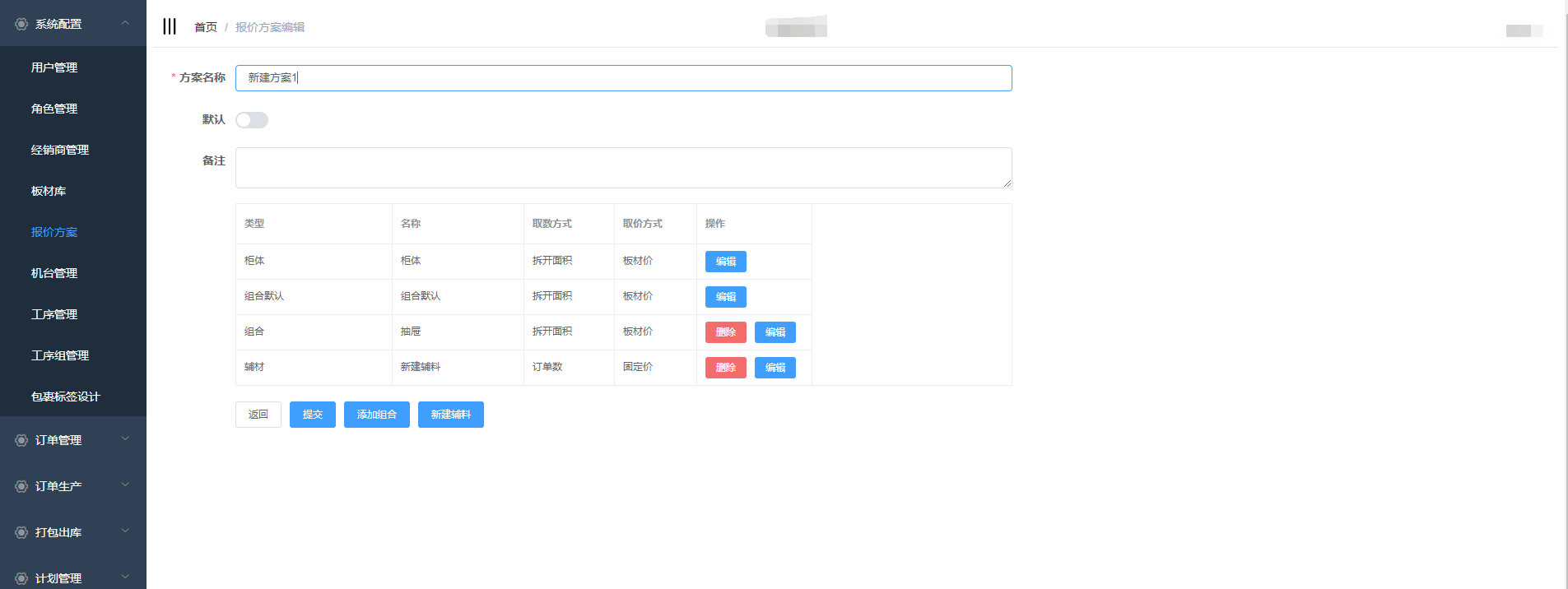Image resolution: width=1568 pixels, height=589 pixels.
Task: Click the 计划管理 gear icon
Action: click(x=21, y=578)
